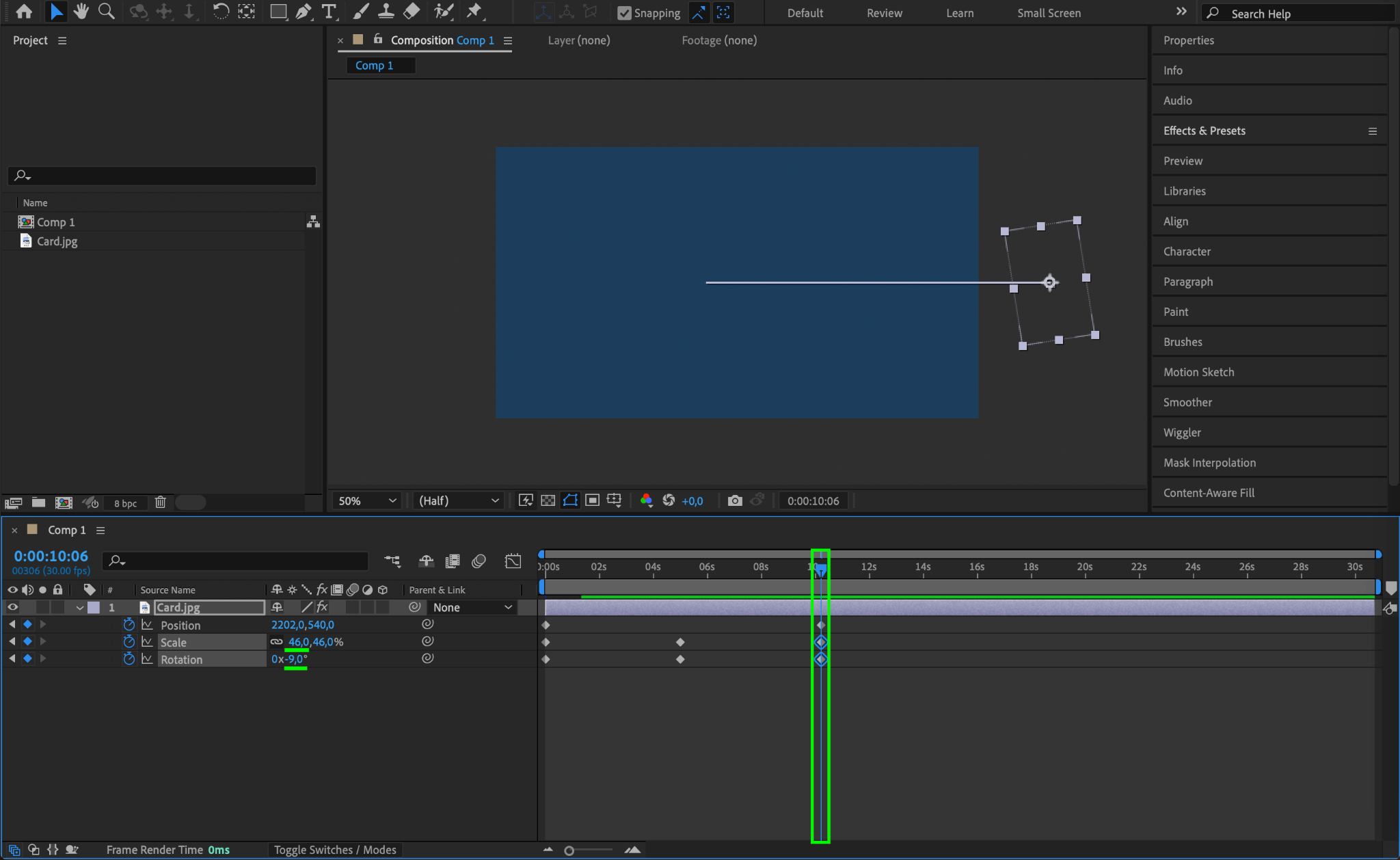This screenshot has width=1400, height=860.
Task: Click the trash icon in Project panel
Action: 160,502
